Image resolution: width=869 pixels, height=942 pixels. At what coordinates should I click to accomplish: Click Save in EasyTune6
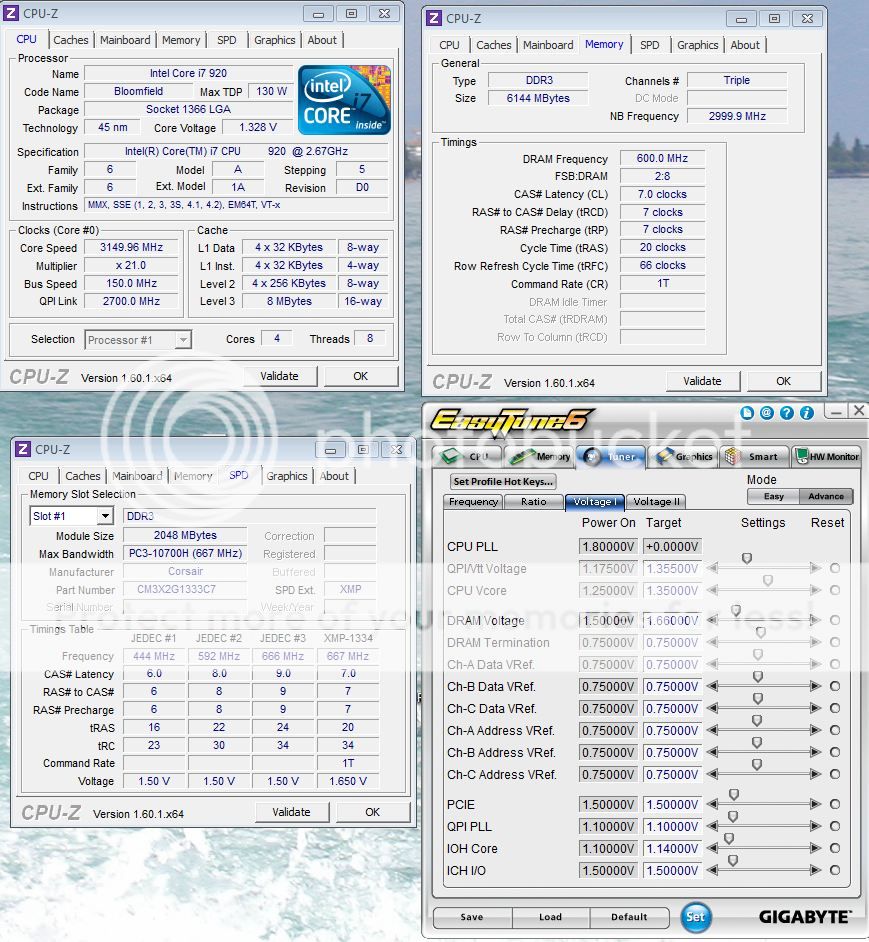(x=472, y=917)
